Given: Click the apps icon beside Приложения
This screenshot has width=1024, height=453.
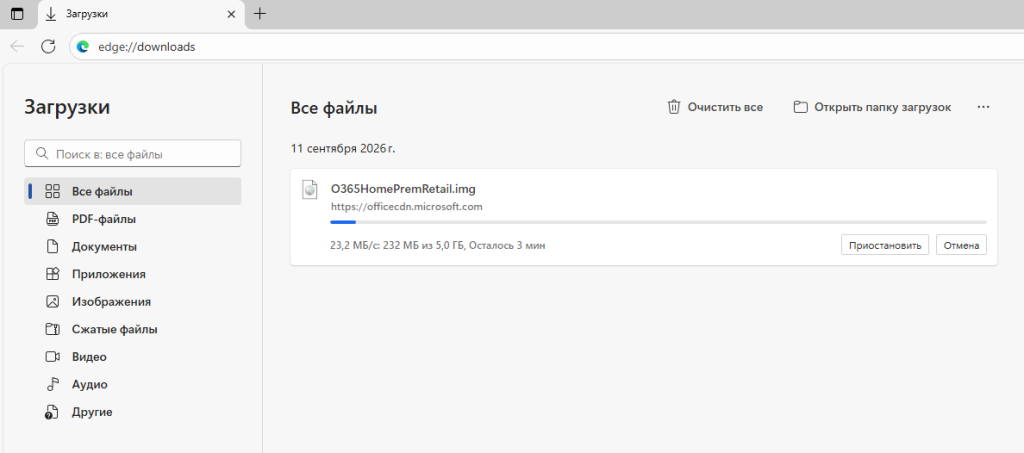Looking at the screenshot, I should point(52,274).
